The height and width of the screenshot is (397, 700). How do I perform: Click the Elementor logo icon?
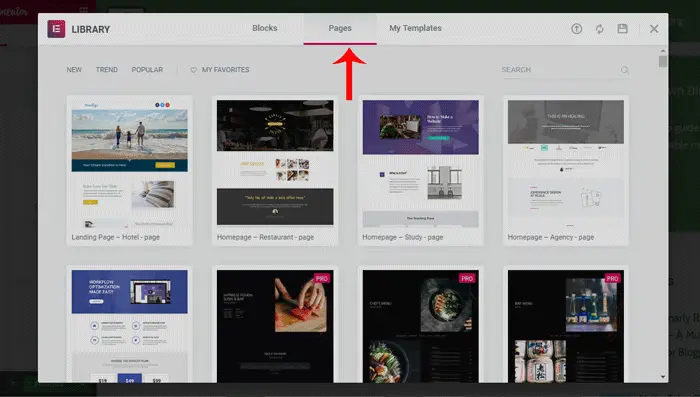pos(56,29)
